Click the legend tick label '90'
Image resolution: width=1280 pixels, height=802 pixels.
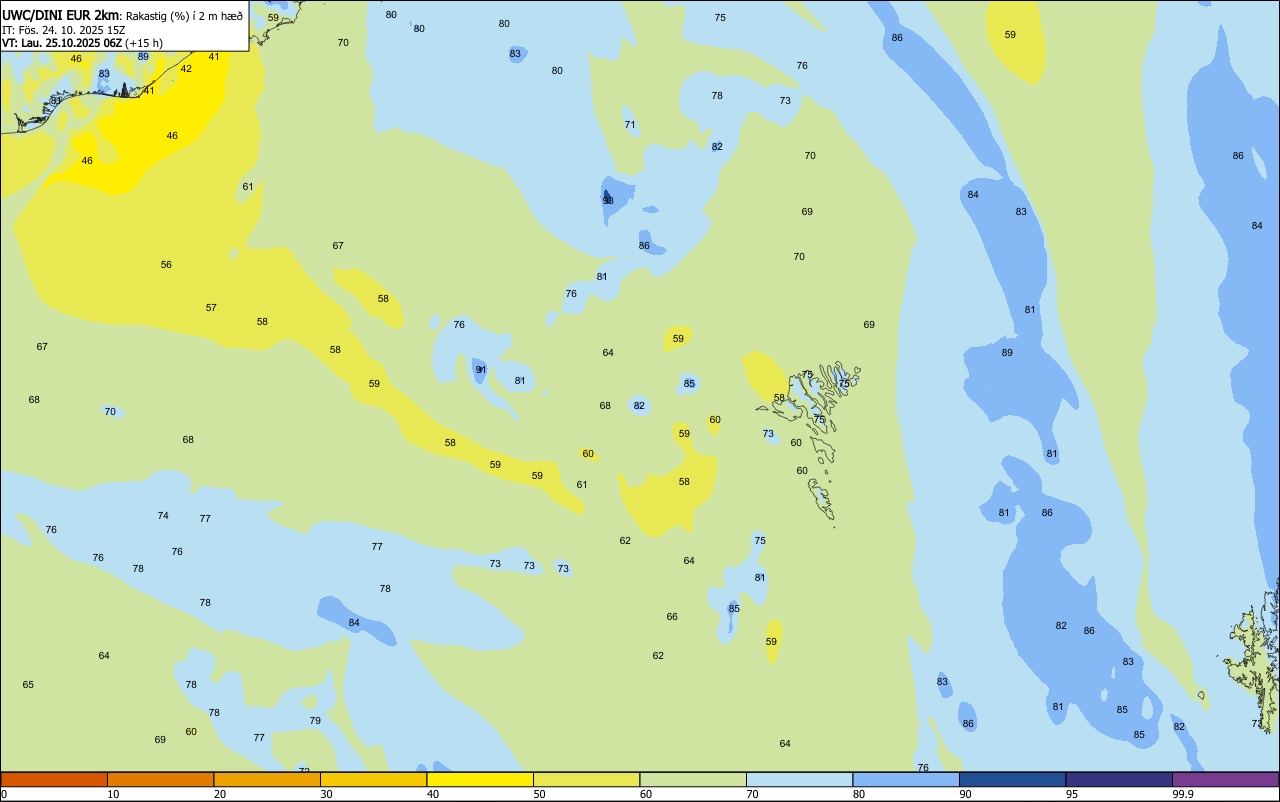pyautogui.click(x=966, y=794)
